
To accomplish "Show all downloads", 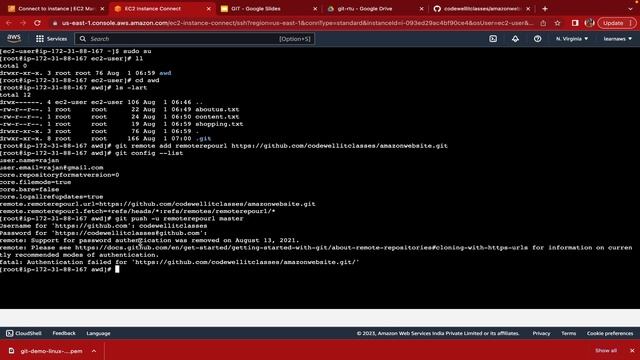I will point(606,351).
